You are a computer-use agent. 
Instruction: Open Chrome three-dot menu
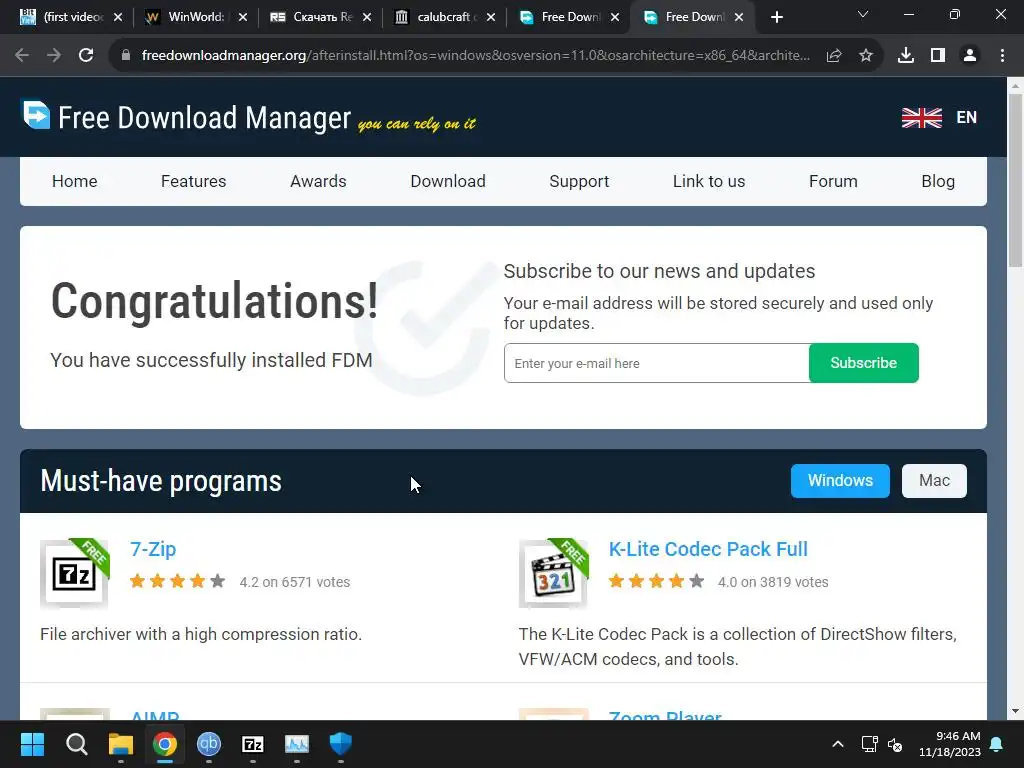click(1002, 56)
